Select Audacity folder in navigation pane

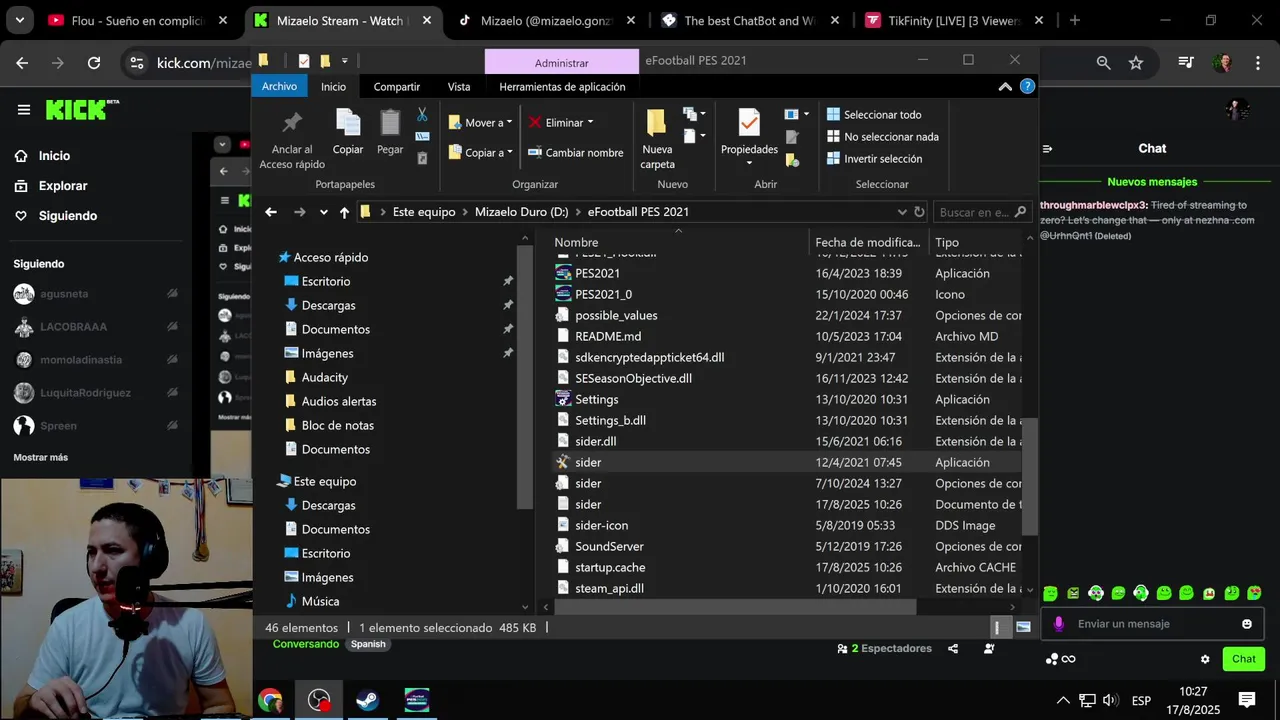tap(324, 377)
